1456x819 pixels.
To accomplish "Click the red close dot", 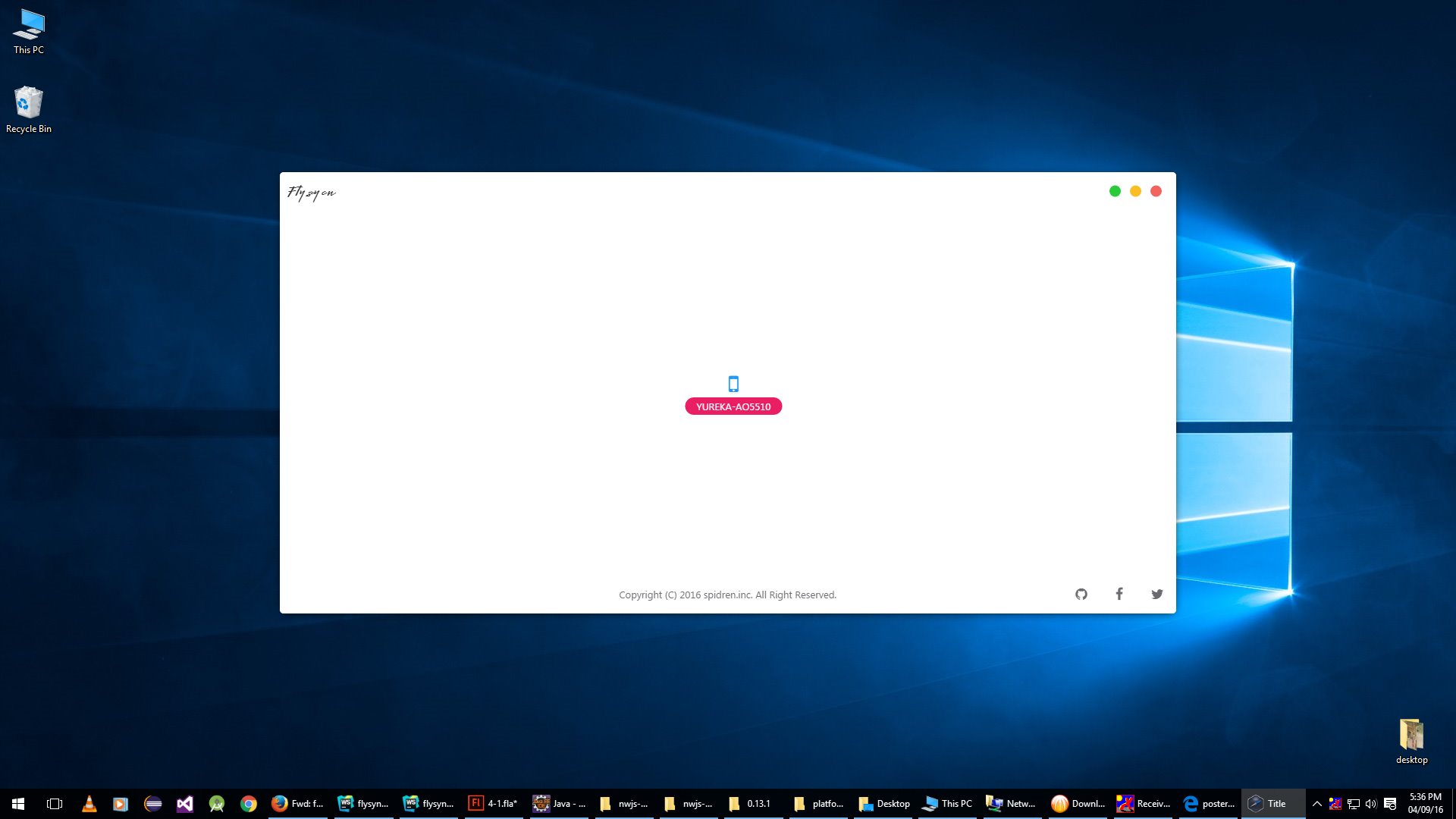I will tap(1156, 191).
